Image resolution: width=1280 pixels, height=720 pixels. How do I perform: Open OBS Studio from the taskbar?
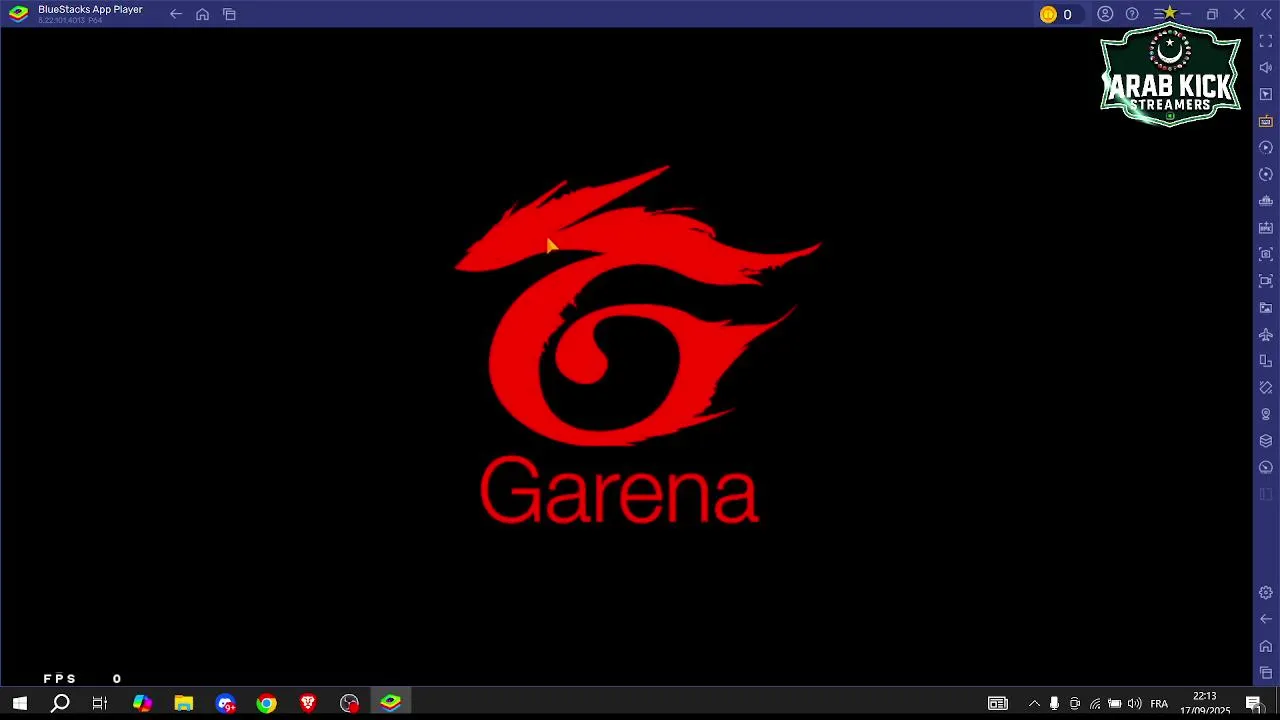349,704
